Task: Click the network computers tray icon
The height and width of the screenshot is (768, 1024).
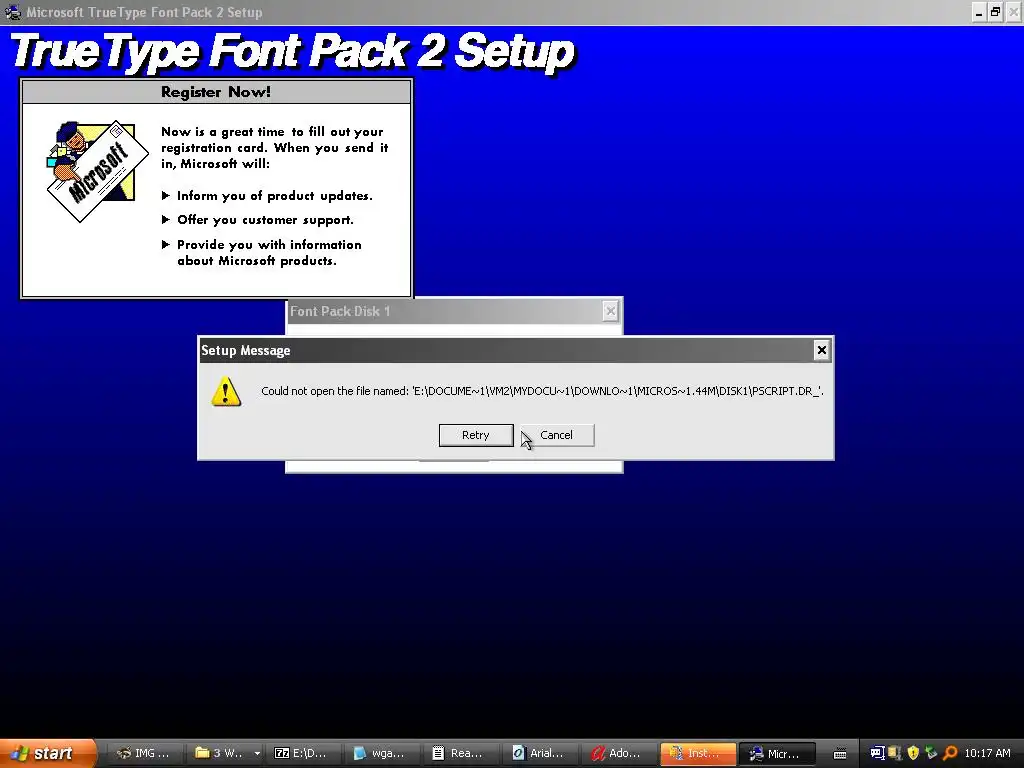Action: tap(877, 753)
